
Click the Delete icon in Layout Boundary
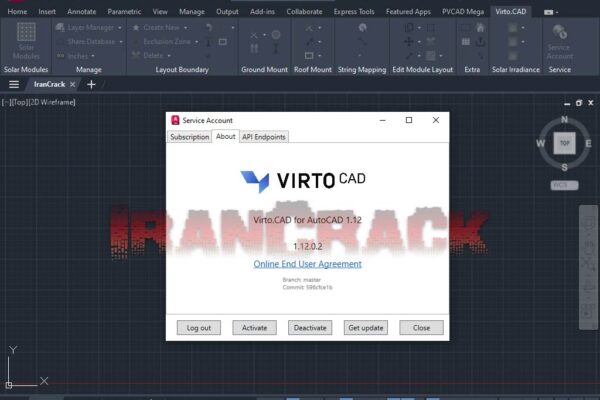136,56
